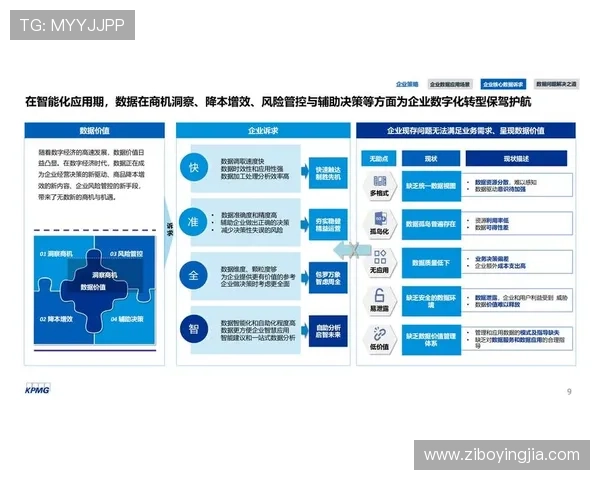Click the 洞察商机 label above 数据价值
Image resolution: width=600 pixels, height=480 pixels.
click(104, 275)
